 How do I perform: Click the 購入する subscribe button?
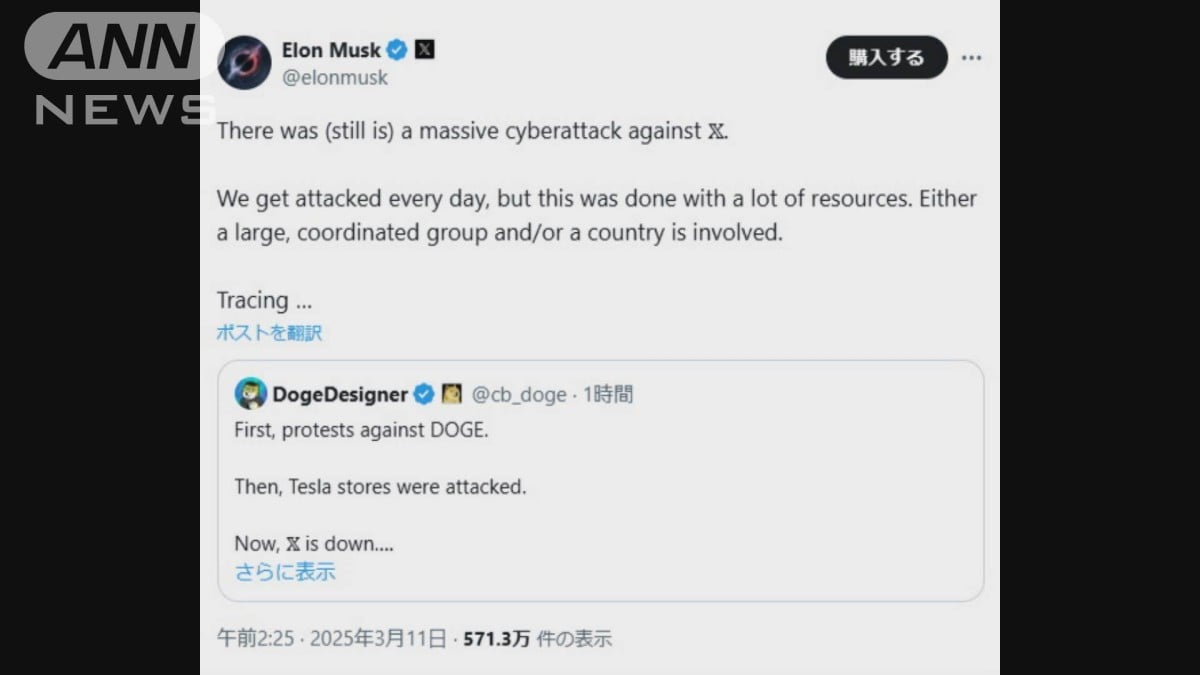pos(886,58)
